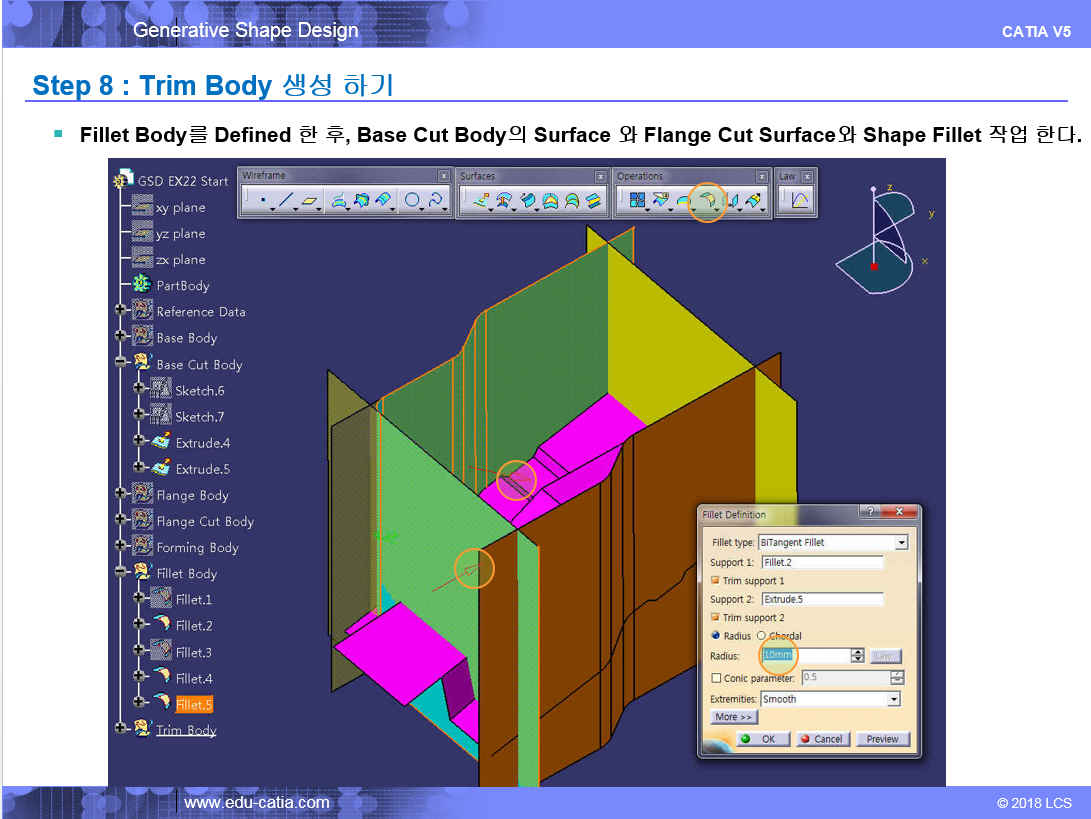This screenshot has height=819, width=1091.
Task: Click Cancel in Fillet Definition dialog
Action: (822, 739)
